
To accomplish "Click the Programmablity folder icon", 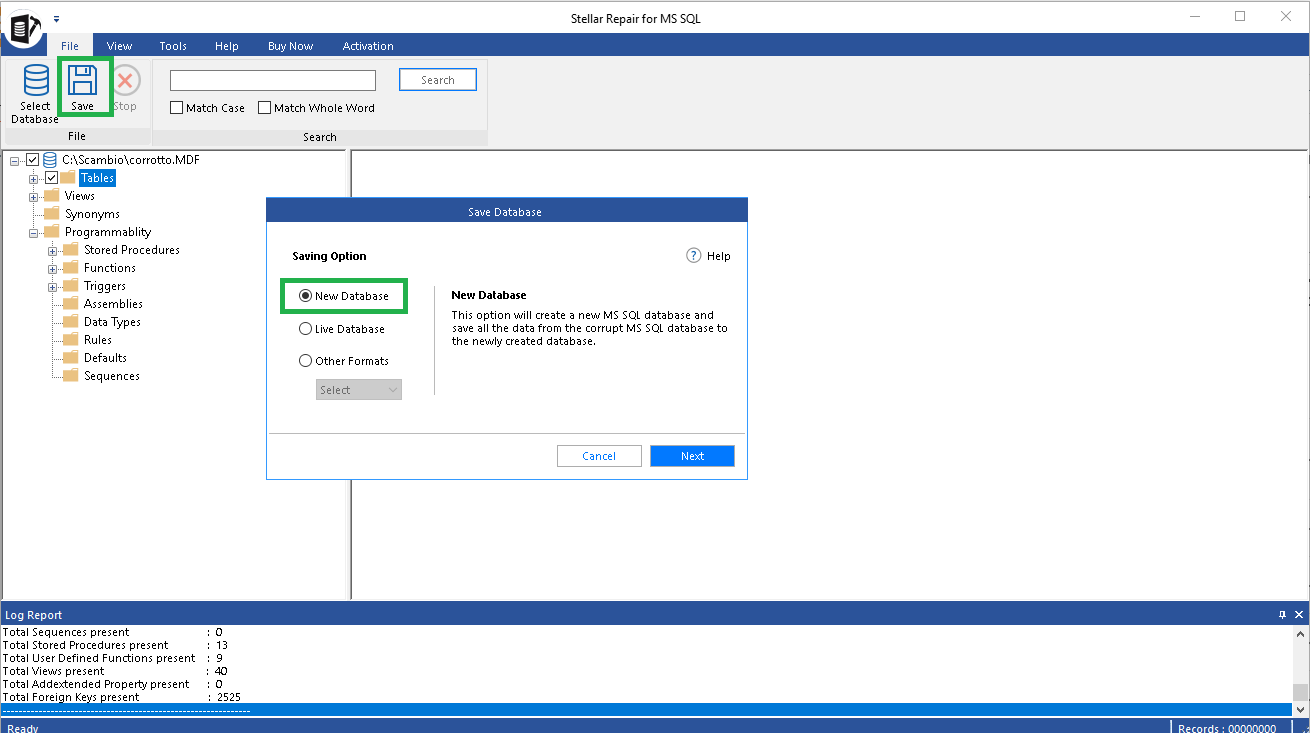I will pyautogui.click(x=52, y=232).
